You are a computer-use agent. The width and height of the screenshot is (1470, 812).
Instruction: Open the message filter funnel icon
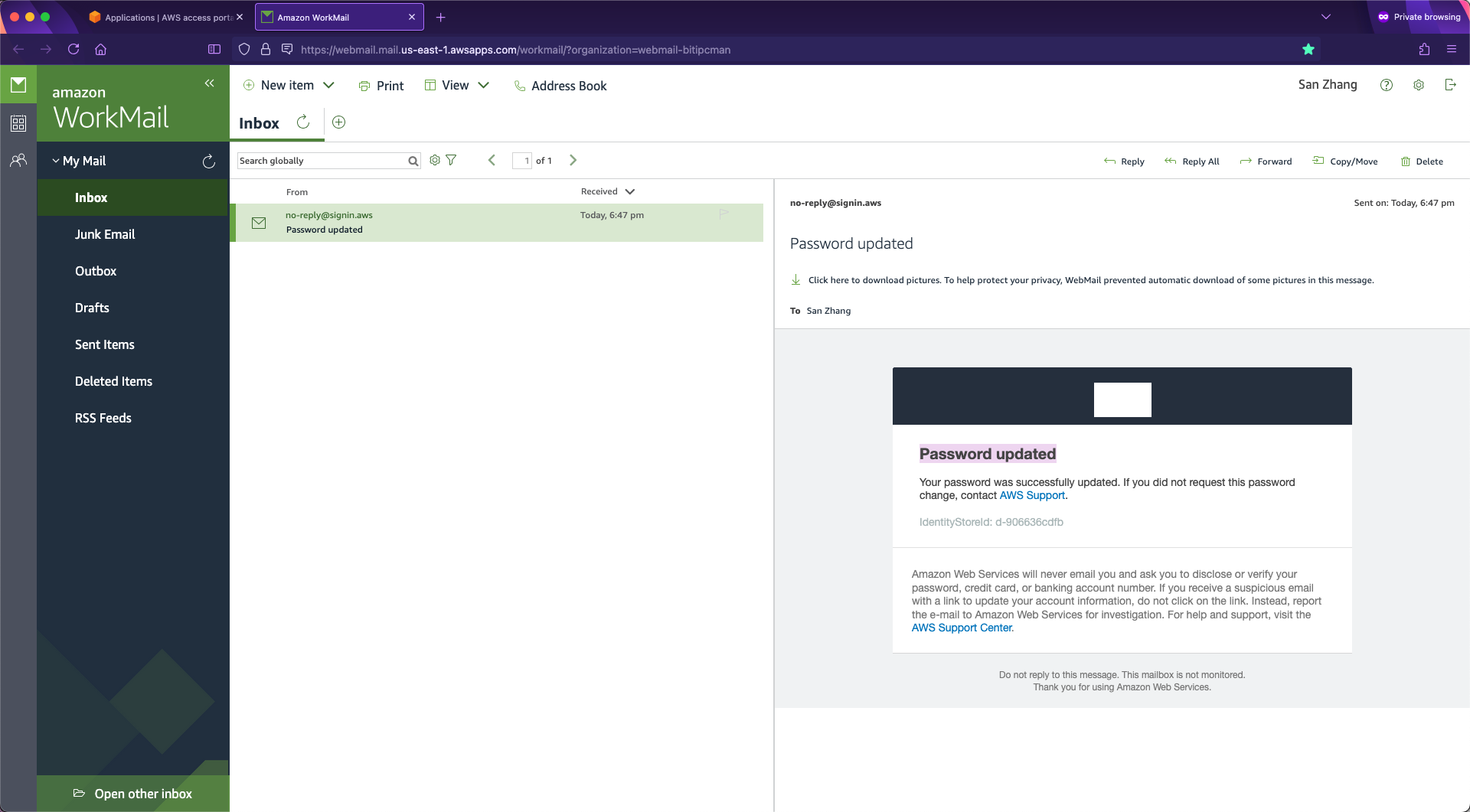tap(451, 160)
